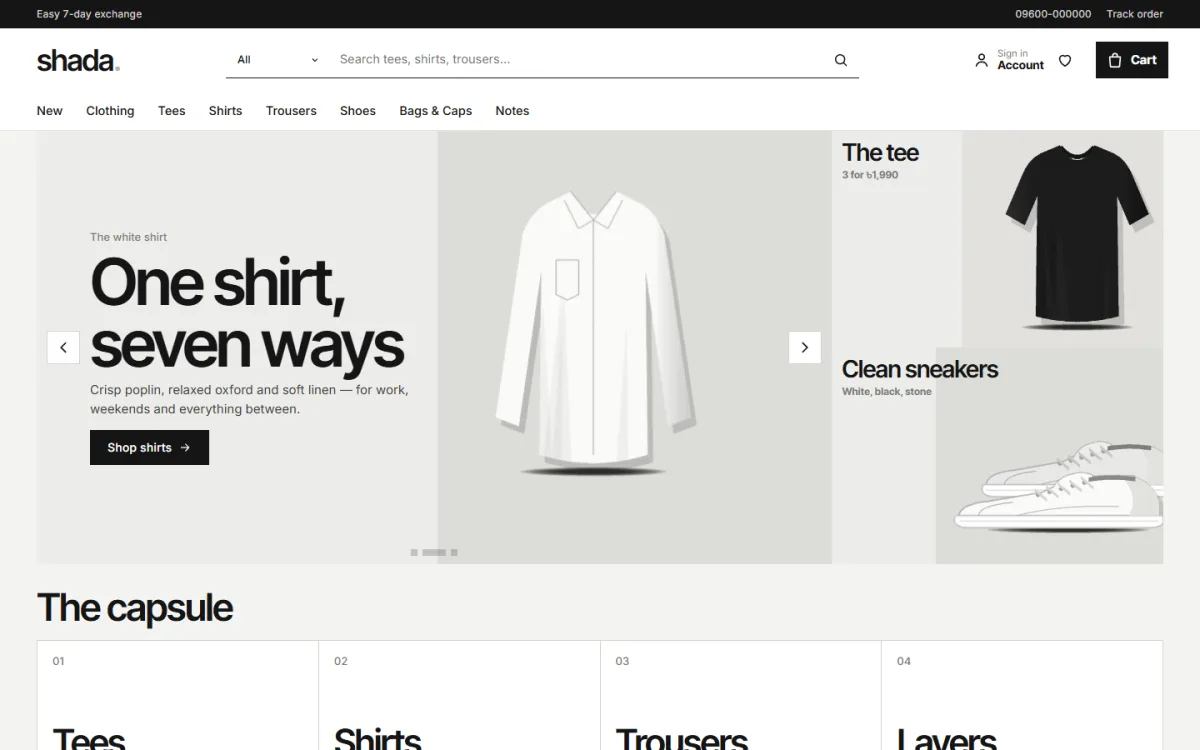Image resolution: width=1200 pixels, height=750 pixels.
Task: Open the Cart button
Action: click(x=1132, y=60)
